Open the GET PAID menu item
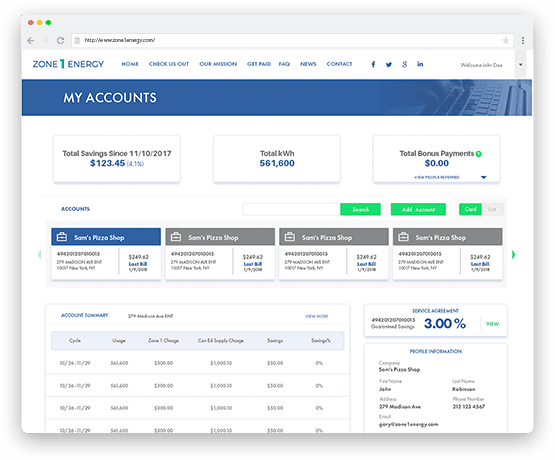Image resolution: width=555 pixels, height=460 pixels. click(259, 64)
